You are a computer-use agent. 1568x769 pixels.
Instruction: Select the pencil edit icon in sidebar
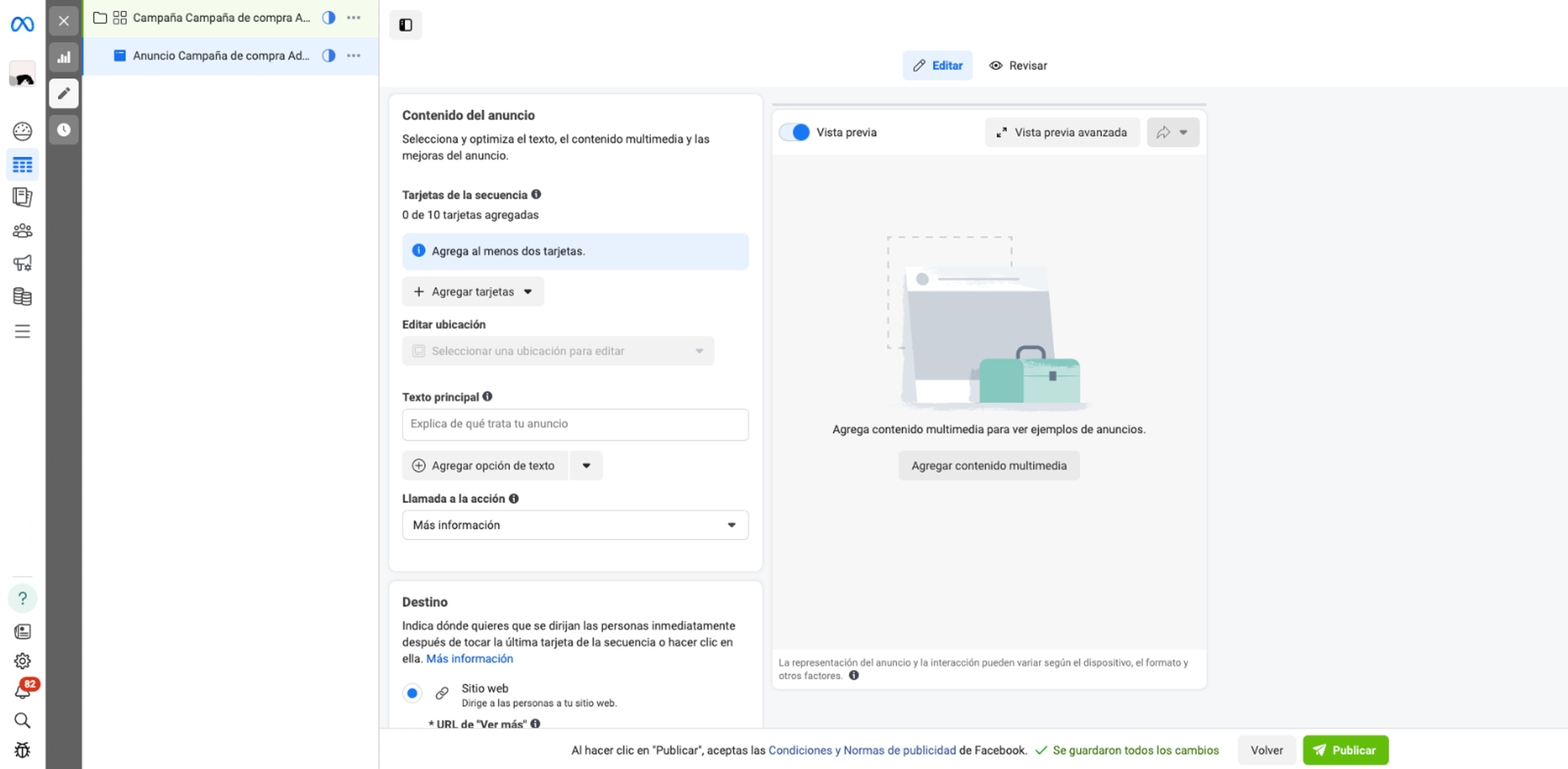tap(63, 94)
